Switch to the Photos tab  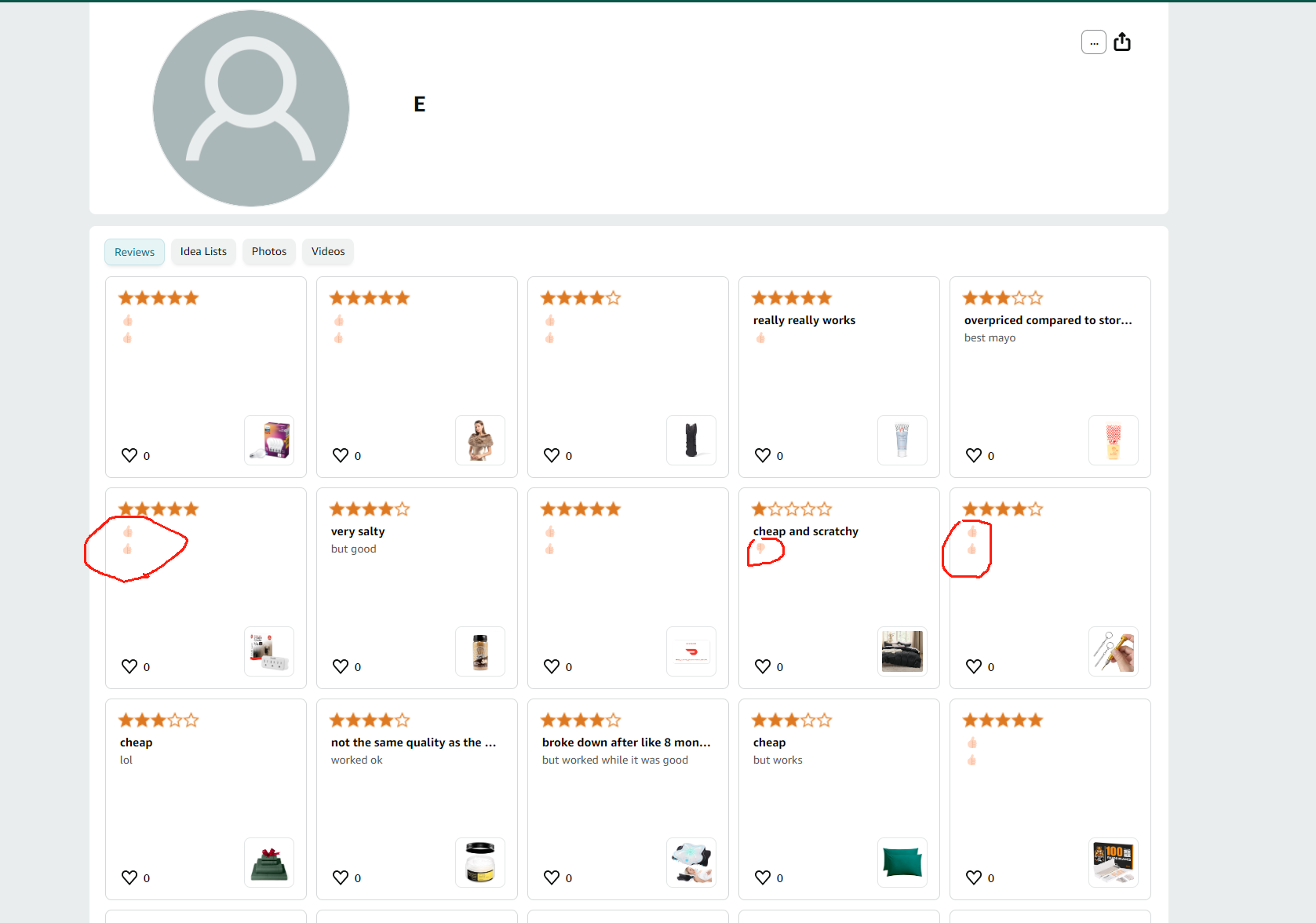269,251
